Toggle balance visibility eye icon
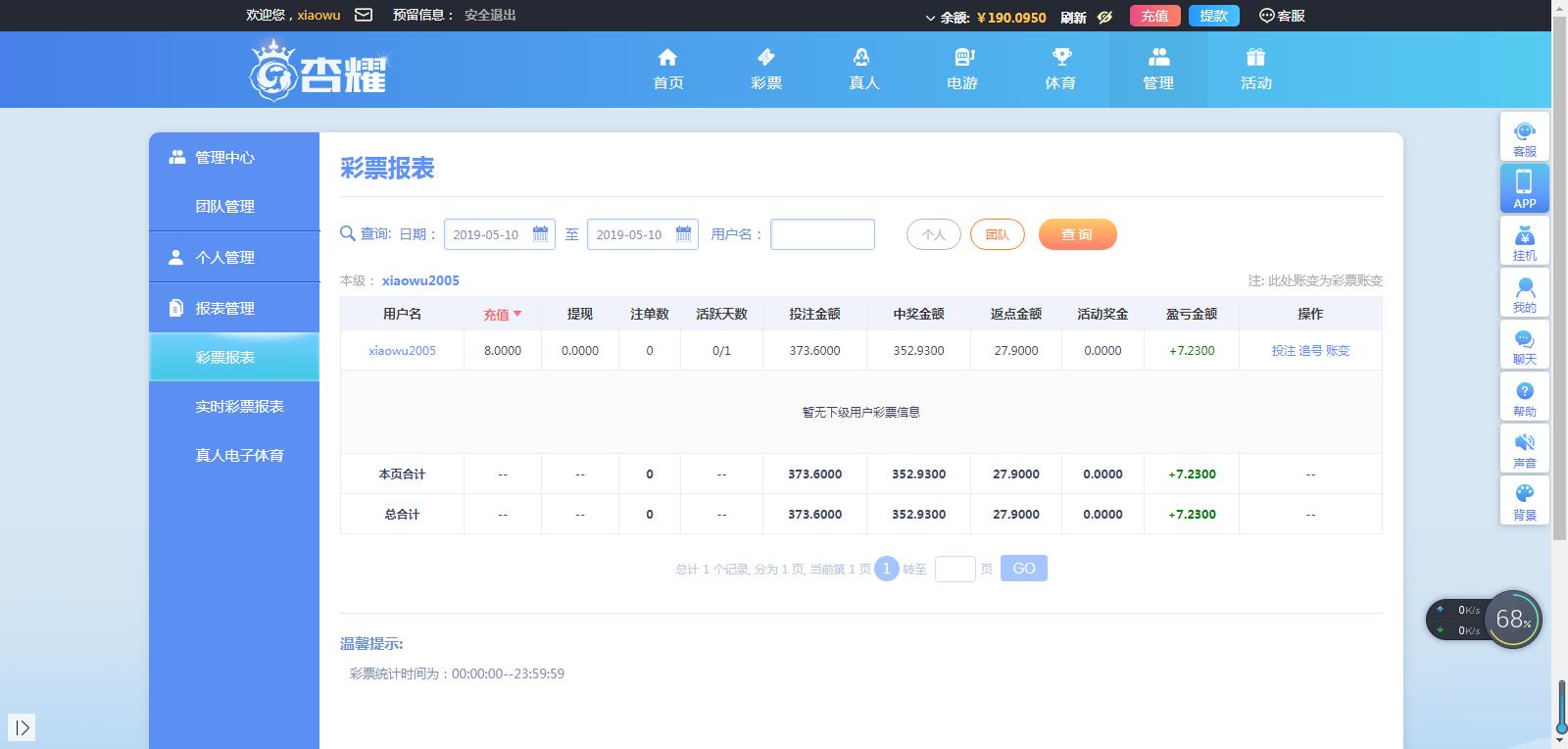The image size is (1568, 749). 1104,17
